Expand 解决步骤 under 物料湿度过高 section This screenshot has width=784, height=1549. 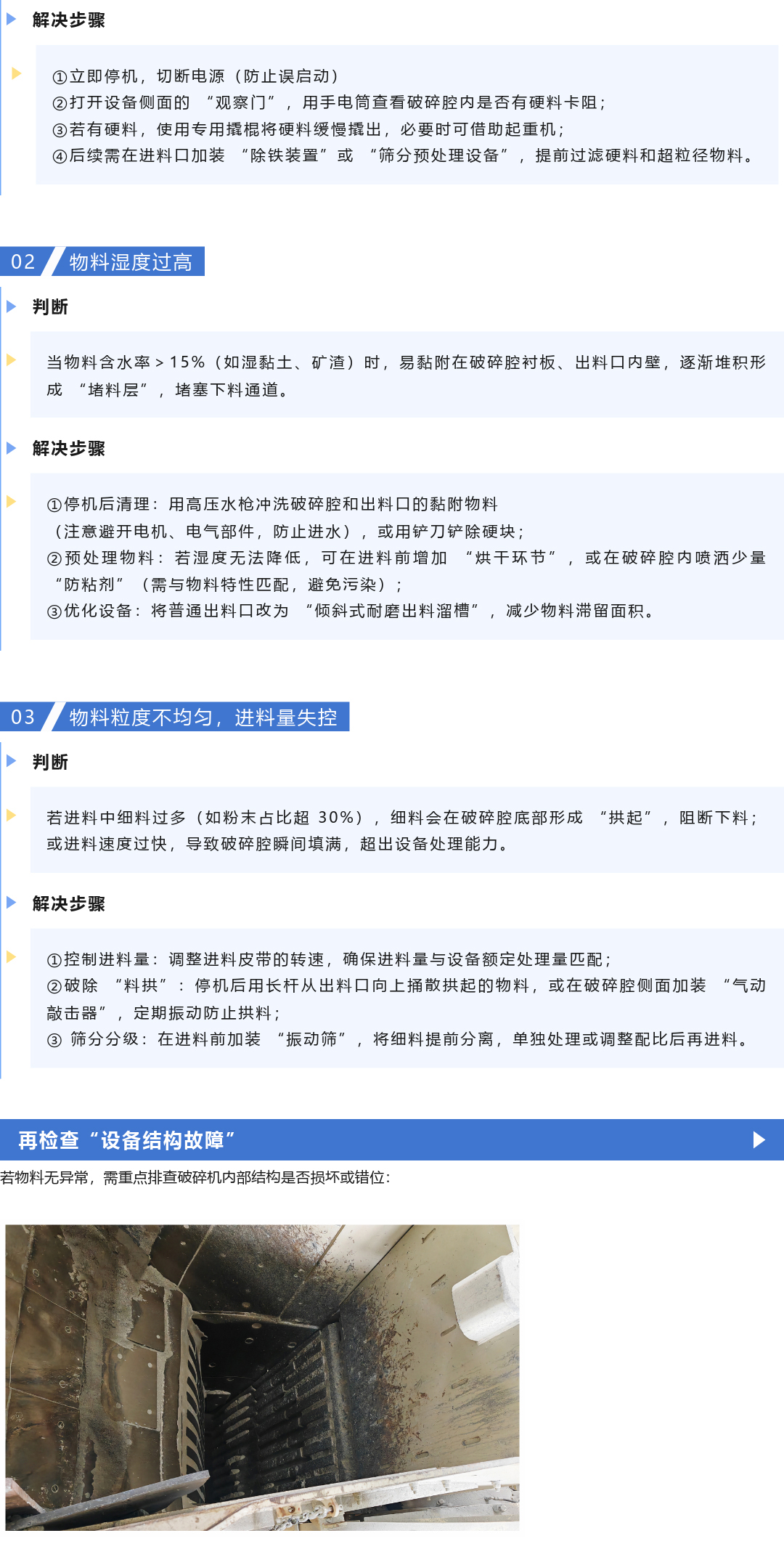68,449
